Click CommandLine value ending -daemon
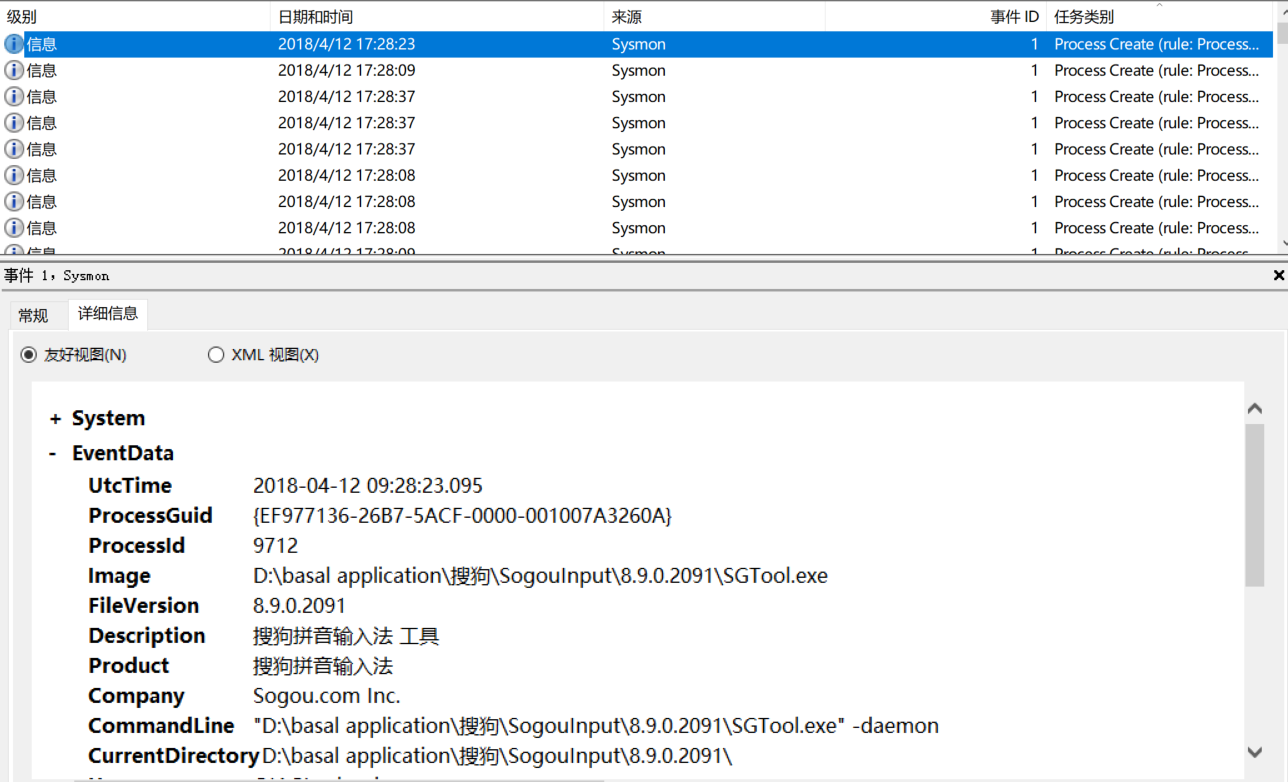This screenshot has height=782, width=1288. pyautogui.click(x=596, y=726)
